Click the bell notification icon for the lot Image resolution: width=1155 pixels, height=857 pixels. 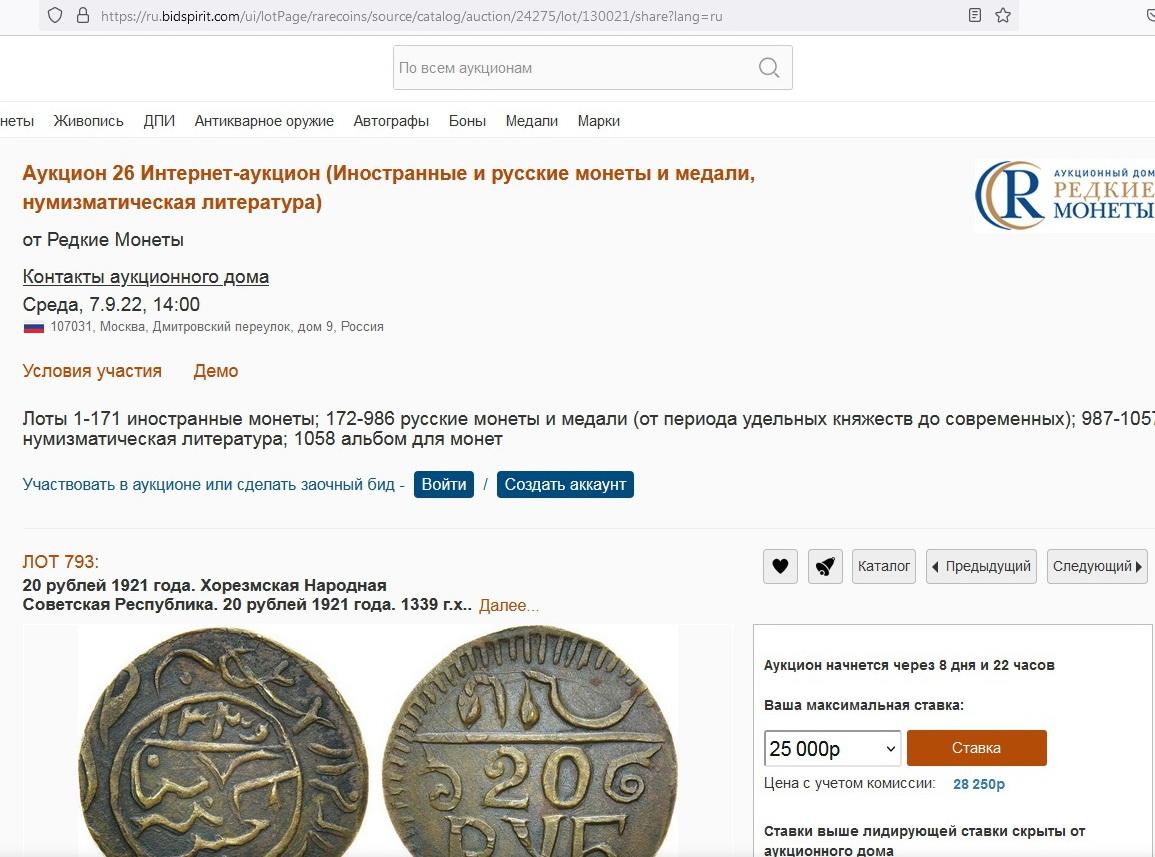825,567
